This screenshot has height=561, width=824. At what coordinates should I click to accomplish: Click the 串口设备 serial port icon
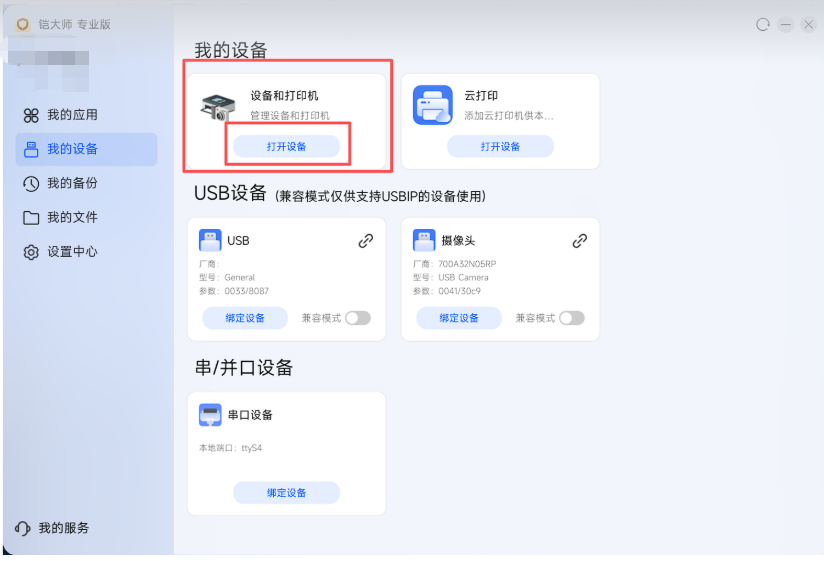210,414
